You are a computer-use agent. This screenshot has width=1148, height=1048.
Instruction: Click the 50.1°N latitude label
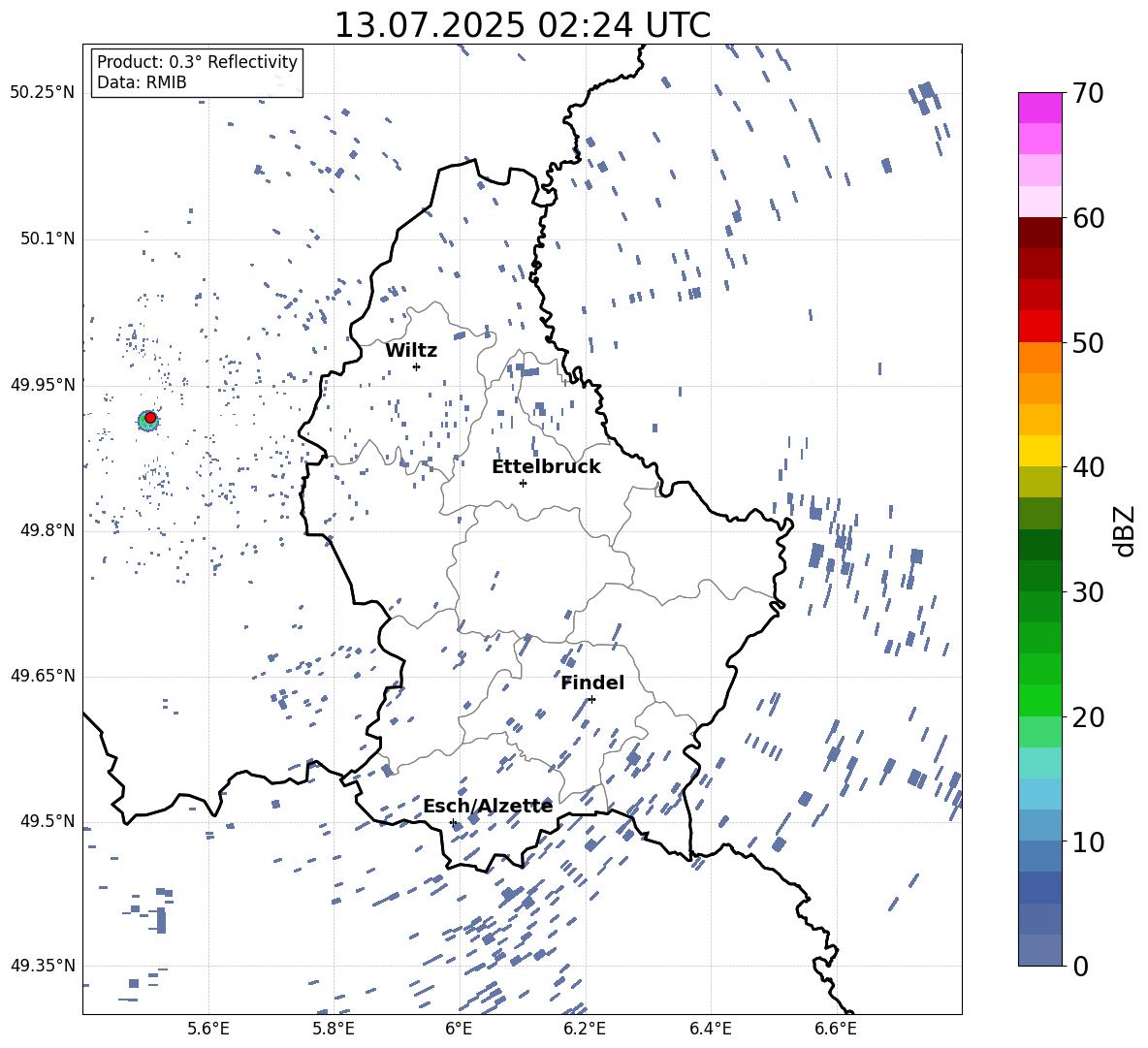coord(47,238)
